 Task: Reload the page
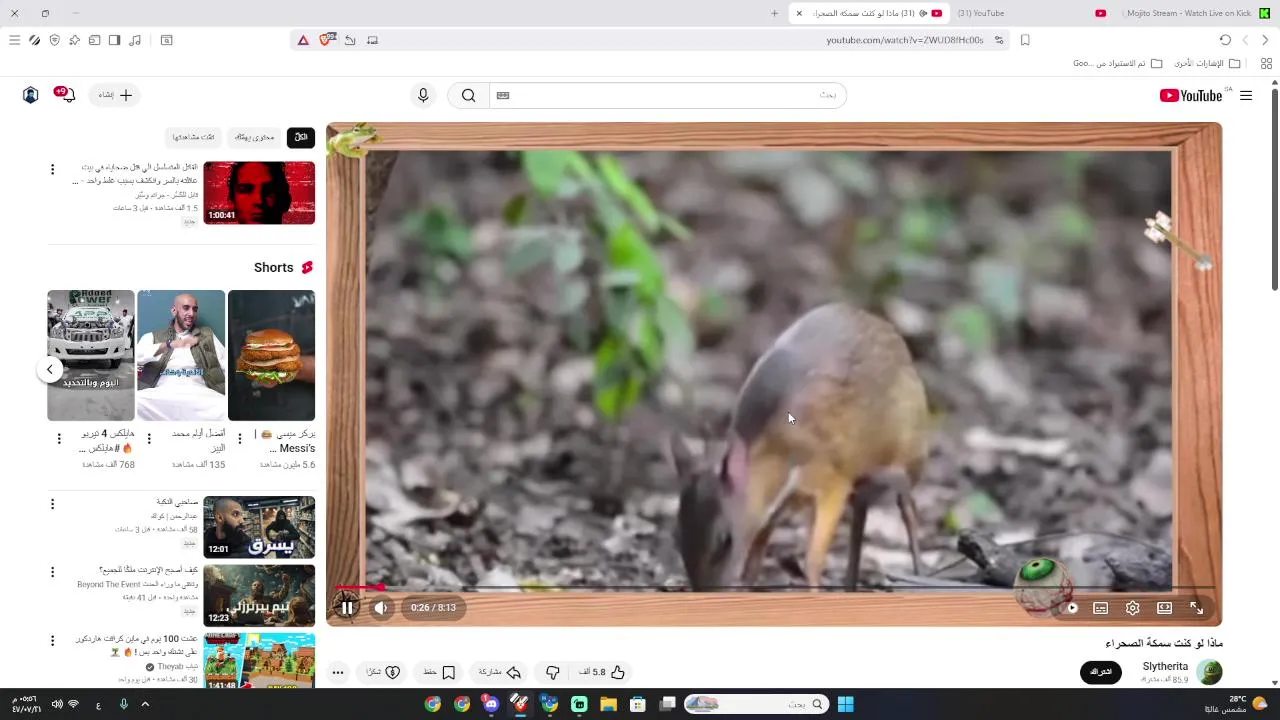tap(1225, 40)
